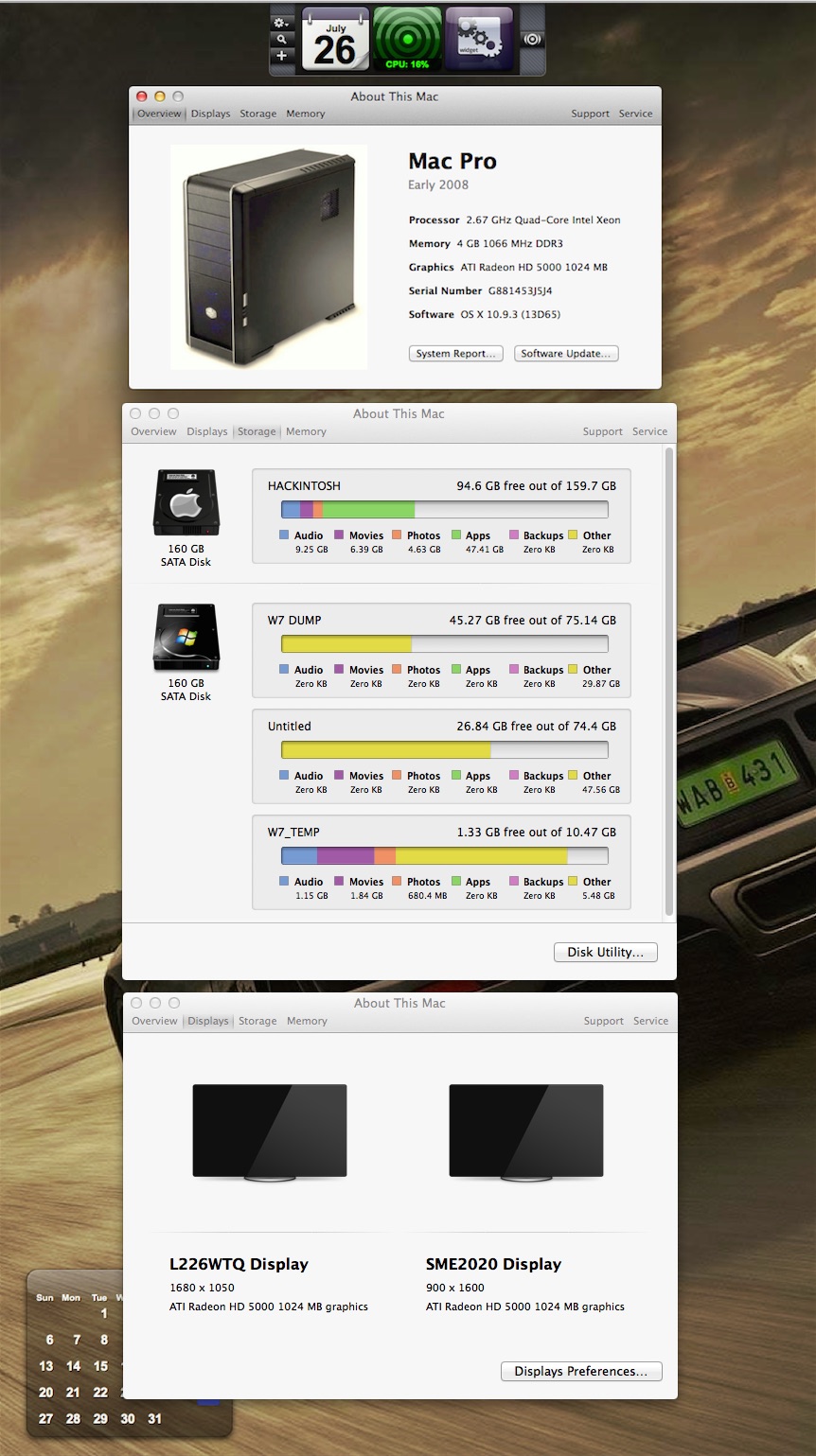This screenshot has height=1456, width=816.
Task: Click the Storage window vertical scrollbar
Action: click(x=670, y=681)
